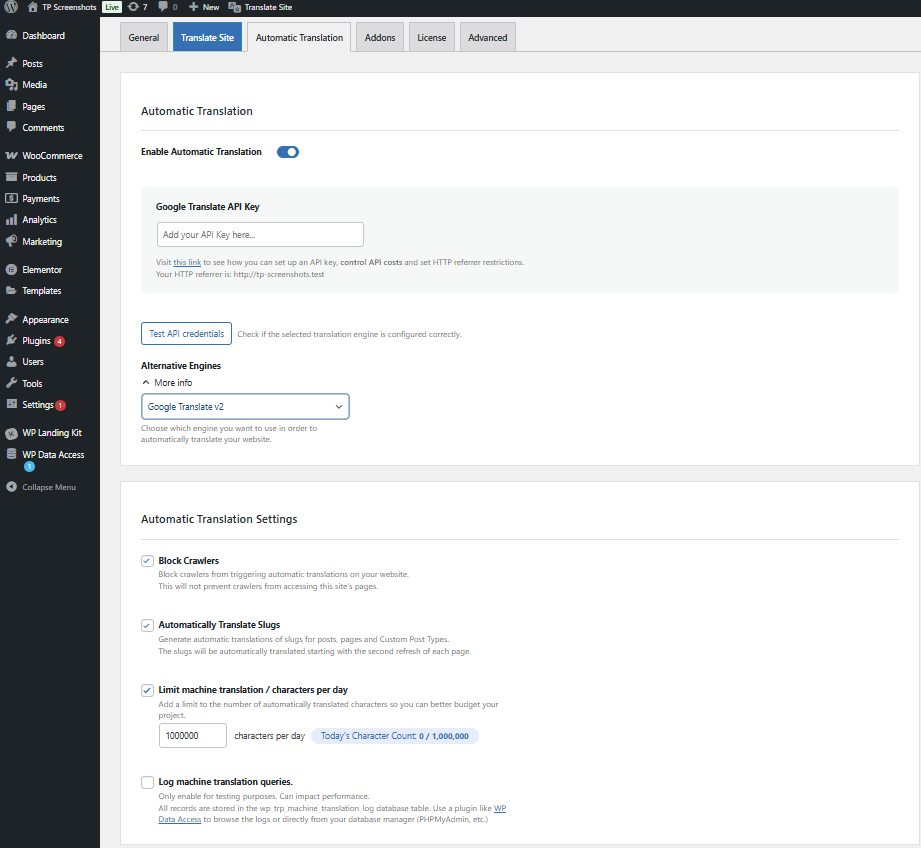Open the Media library icon

tap(11, 85)
